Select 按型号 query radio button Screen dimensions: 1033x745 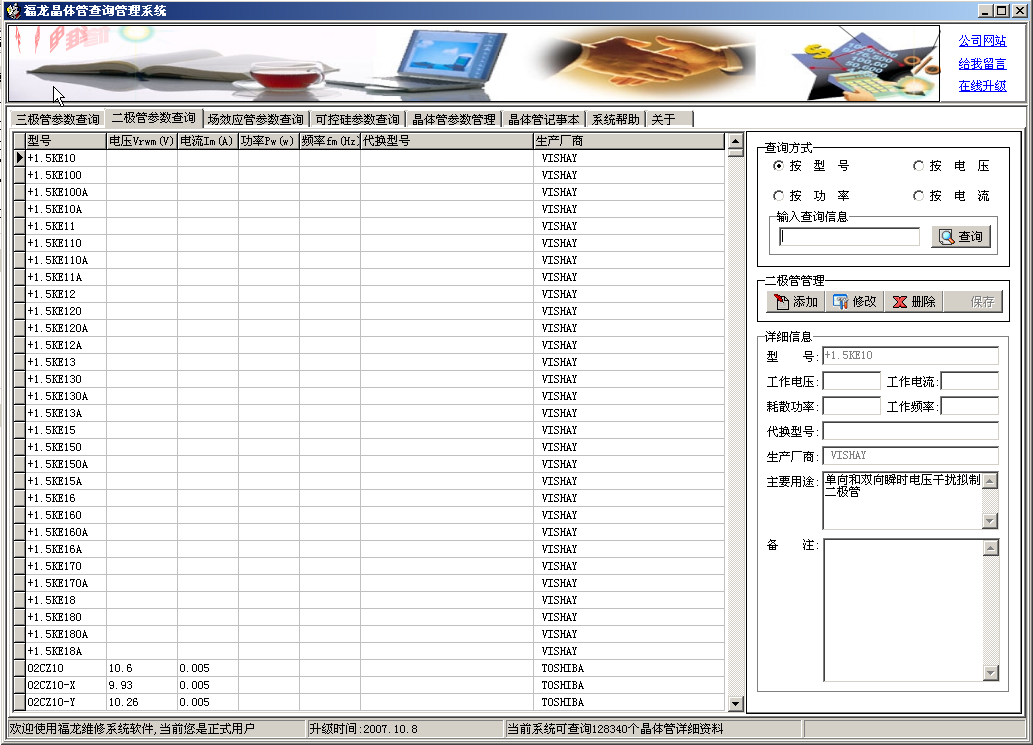(779, 166)
